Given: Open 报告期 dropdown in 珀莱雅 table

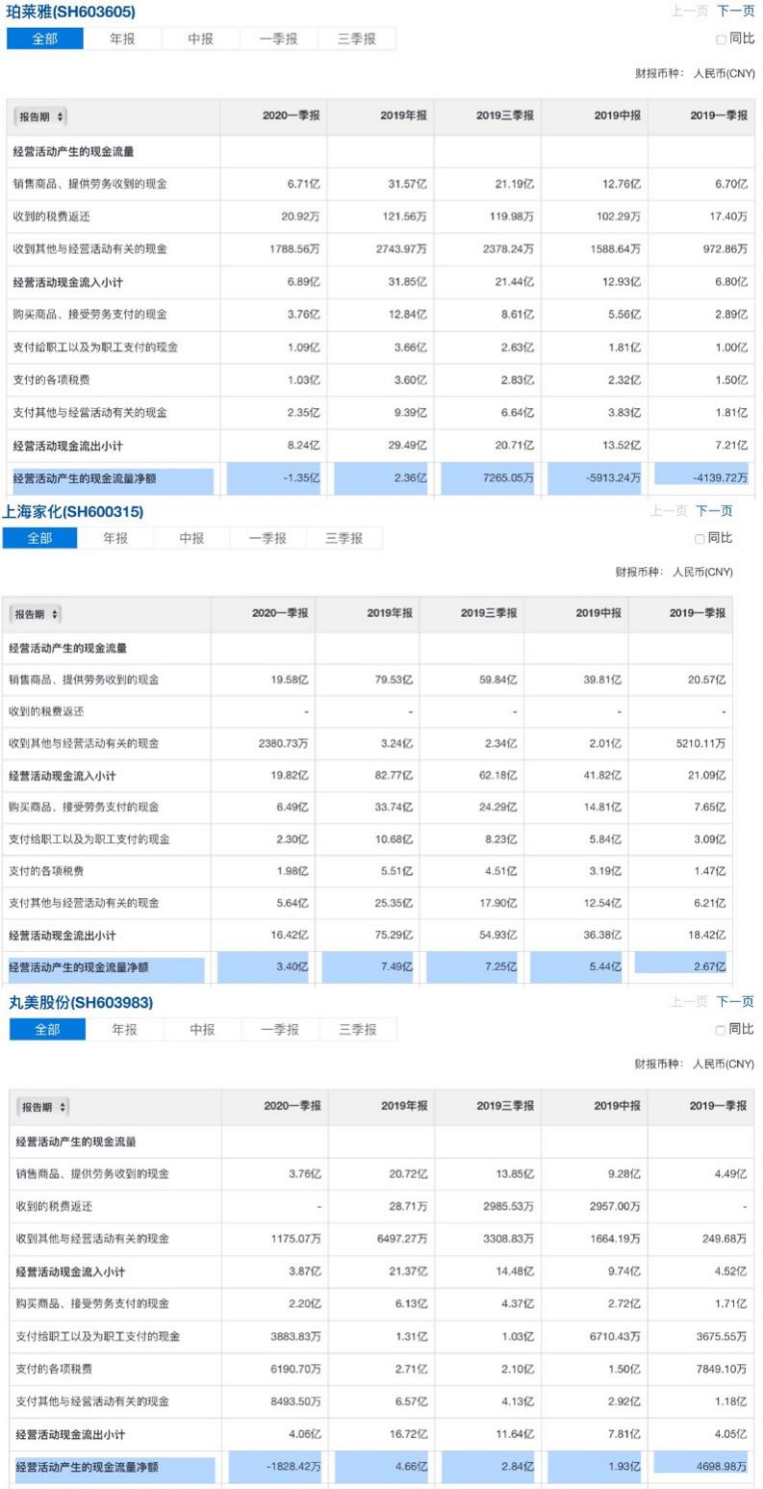Looking at the screenshot, I should pyautogui.click(x=42, y=117).
